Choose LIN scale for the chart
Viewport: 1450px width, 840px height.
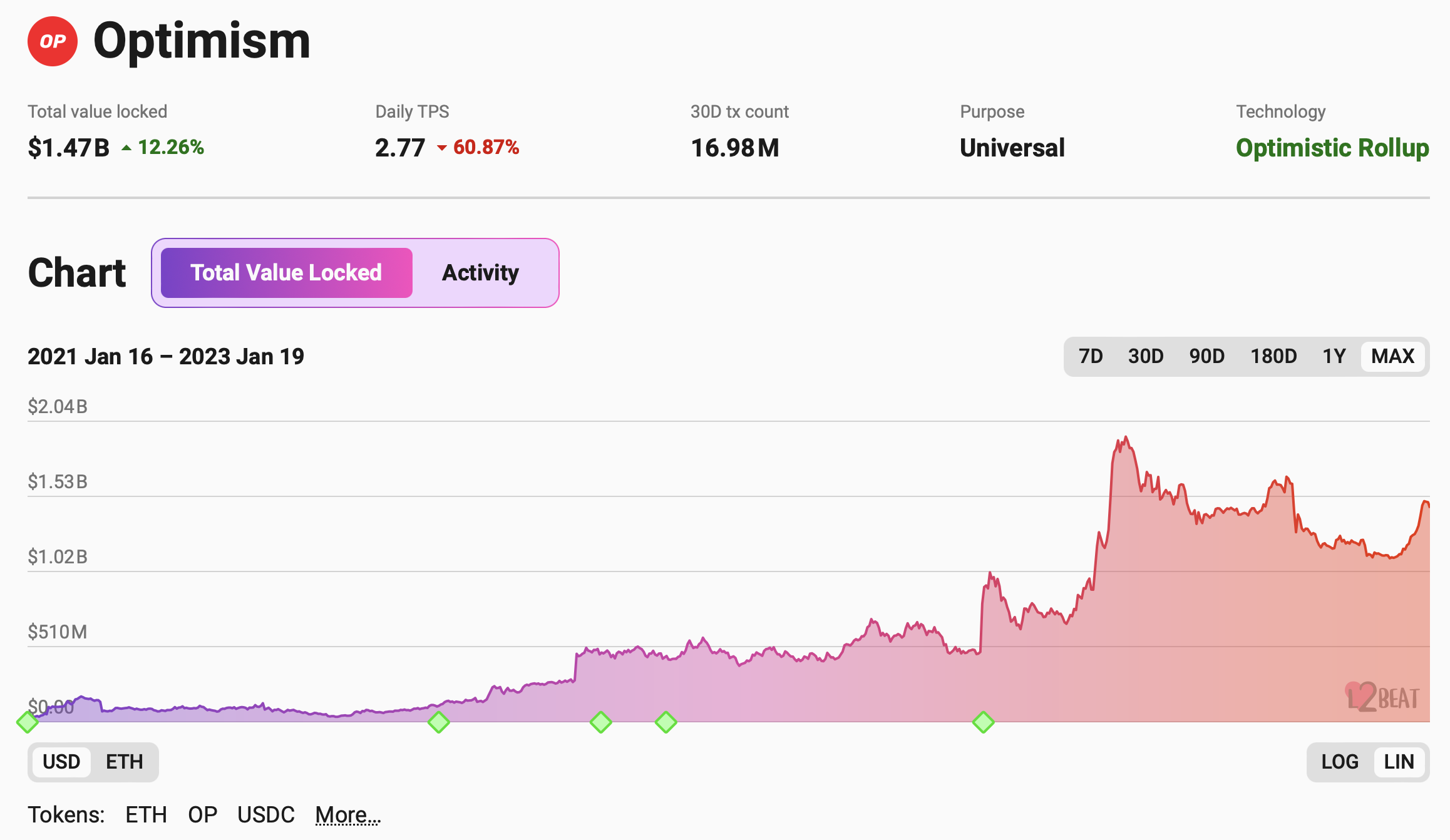(1399, 762)
